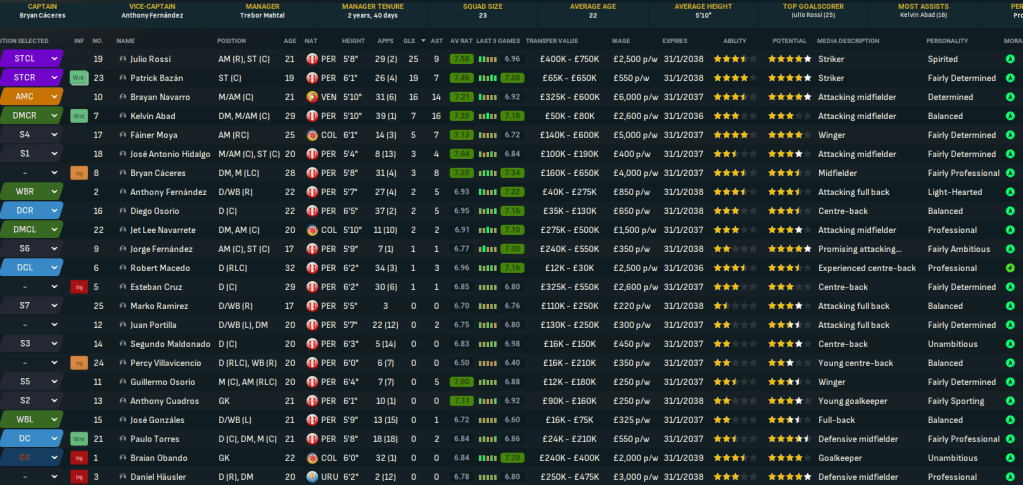Image resolution: width=1023 pixels, height=485 pixels.
Task: Sort players by the Potential column header
Action: tap(789, 41)
